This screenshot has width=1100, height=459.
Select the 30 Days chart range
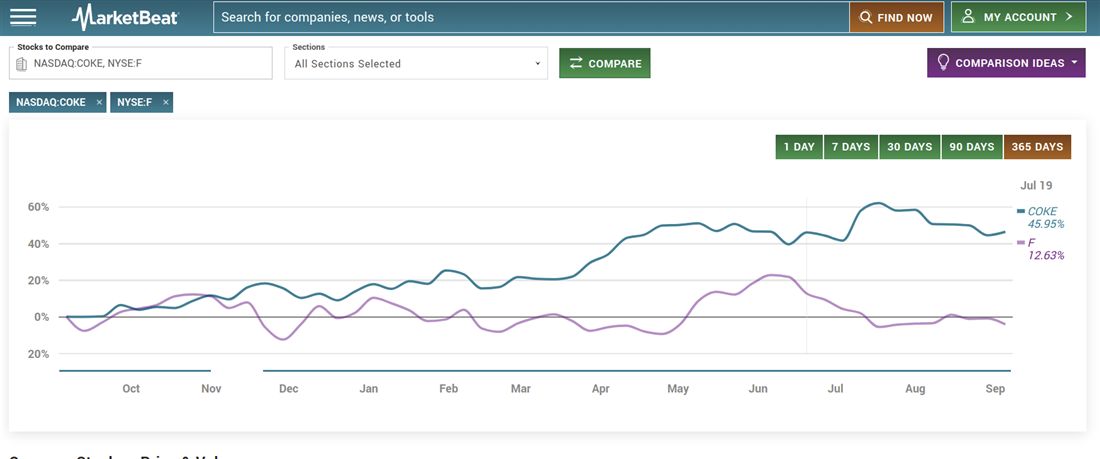(x=910, y=147)
